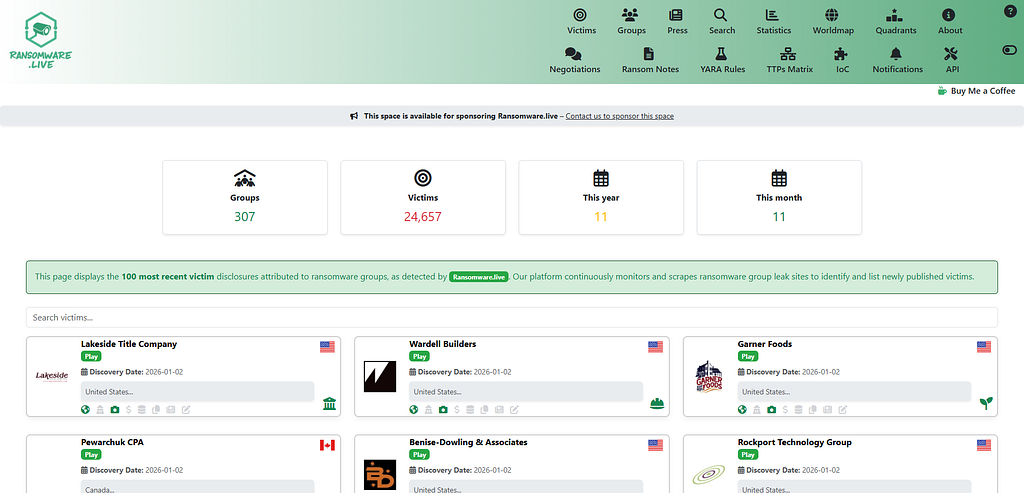Click the dollar sign icon on the Lakeside Title Company card
Viewport: 1024px width, 493px height.
129,410
